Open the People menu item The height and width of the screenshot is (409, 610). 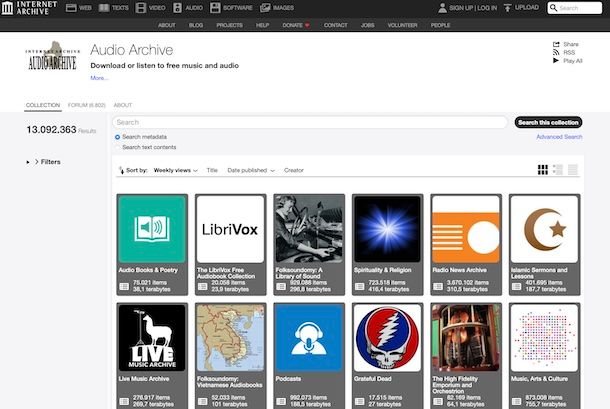click(440, 25)
